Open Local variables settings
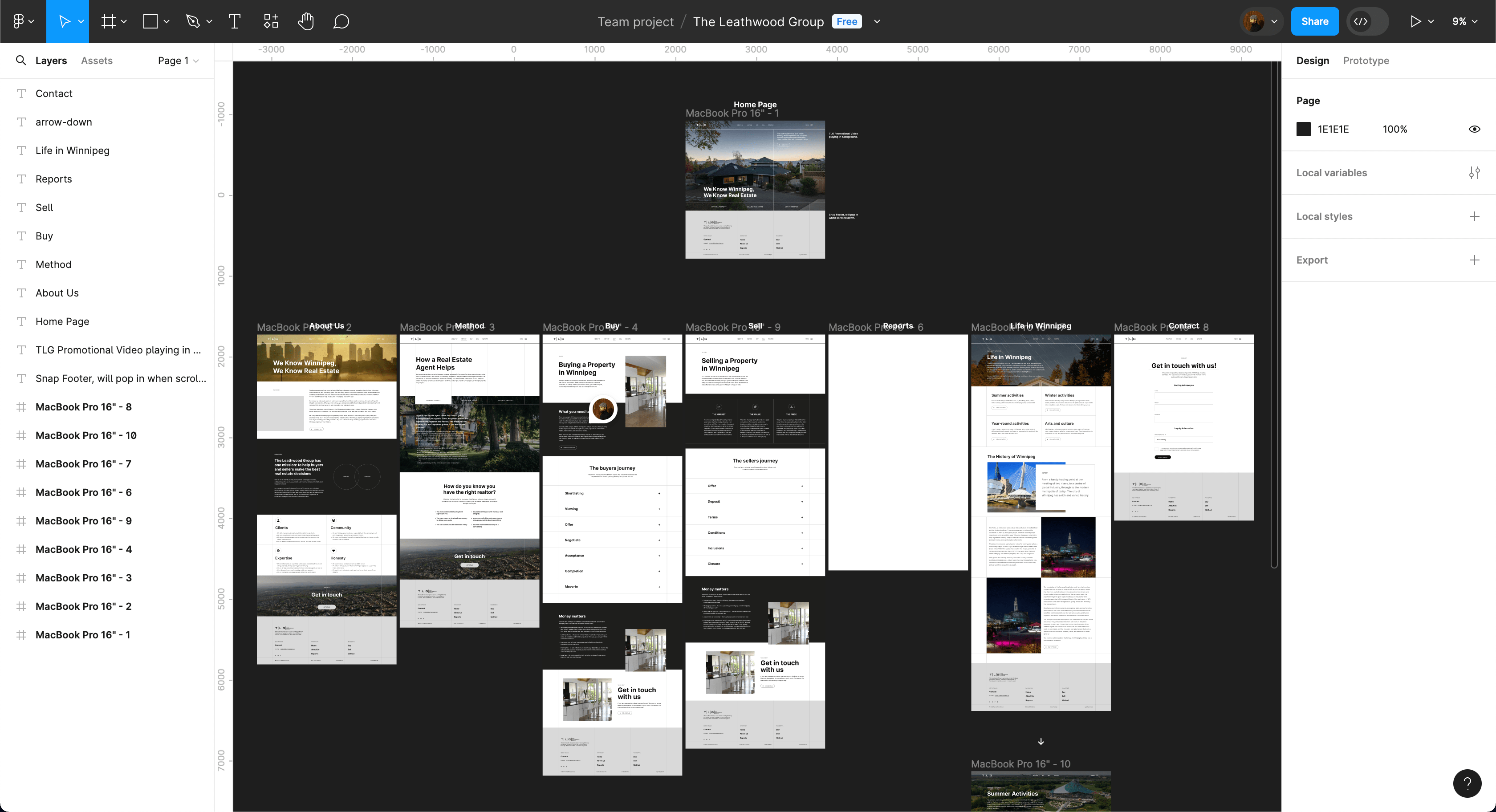Image resolution: width=1496 pixels, height=812 pixels. coord(1474,173)
